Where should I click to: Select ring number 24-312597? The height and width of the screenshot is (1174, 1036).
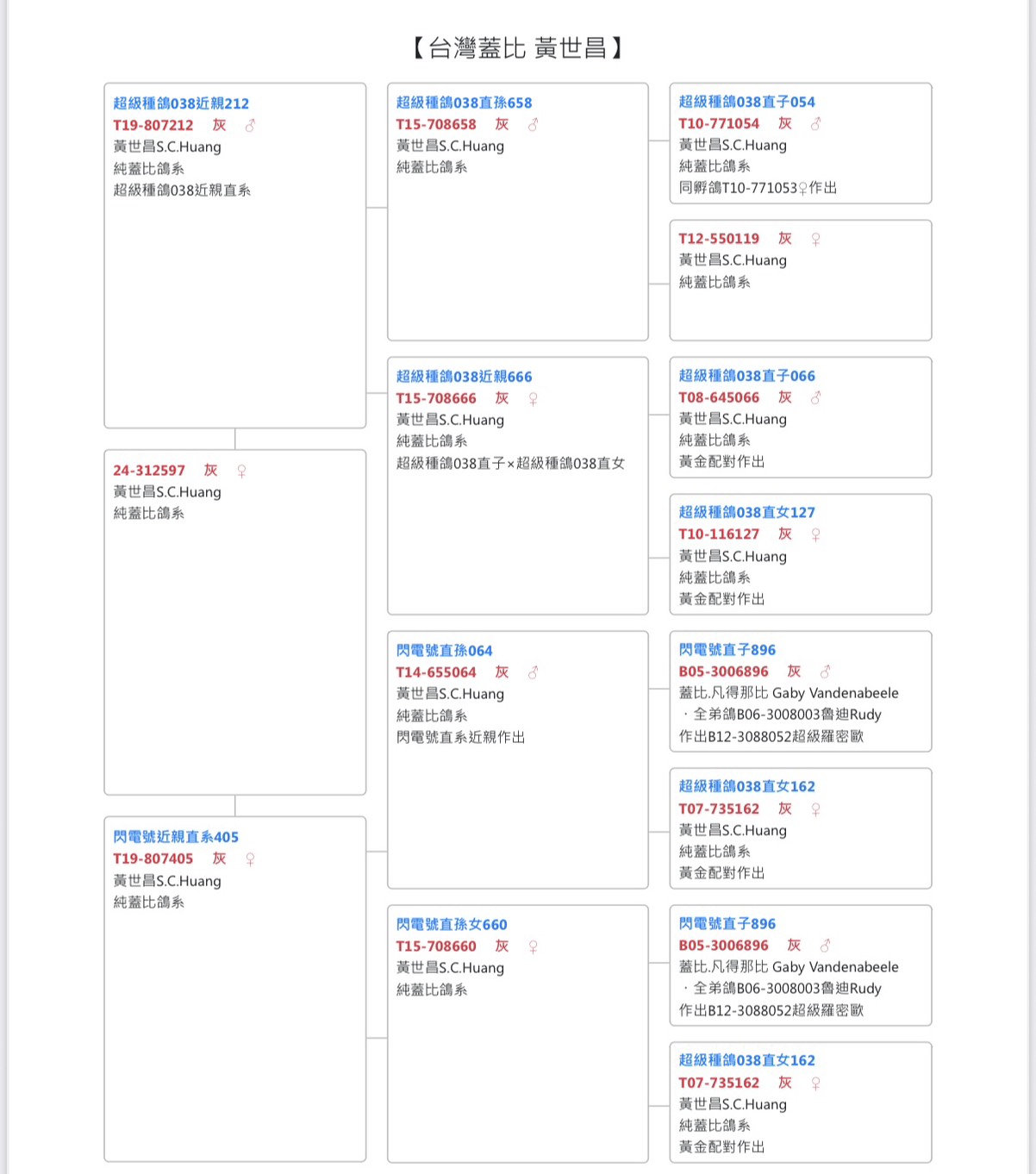click(x=149, y=471)
